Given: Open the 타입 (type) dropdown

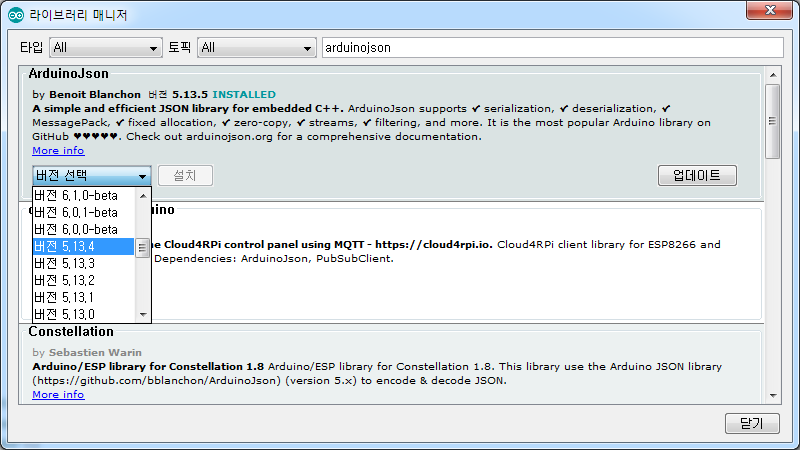Looking at the screenshot, I should coord(106,48).
